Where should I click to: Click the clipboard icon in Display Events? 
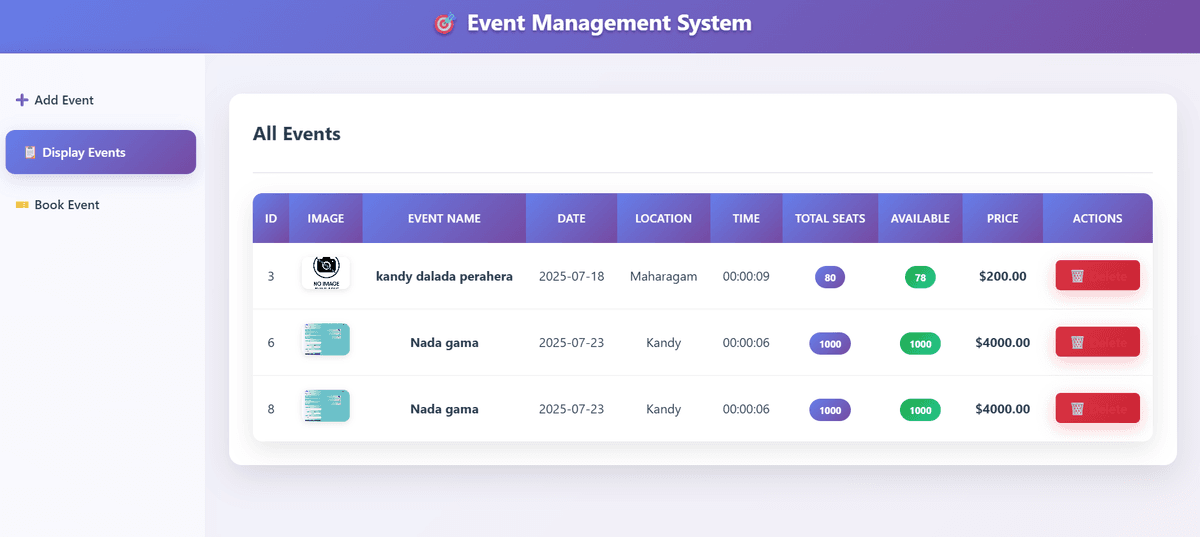(x=30, y=152)
